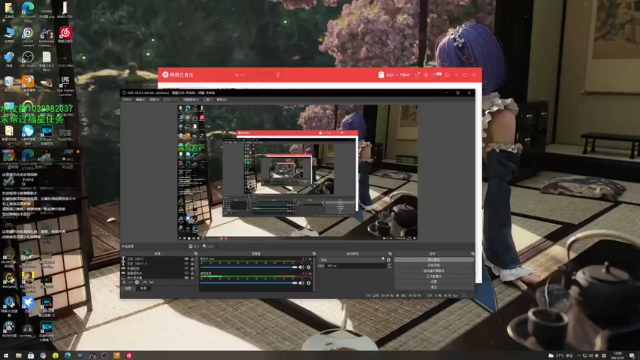Viewport: 640px width, 360px height.
Task: Move selected source down with arrow icon
Action: click(x=151, y=282)
